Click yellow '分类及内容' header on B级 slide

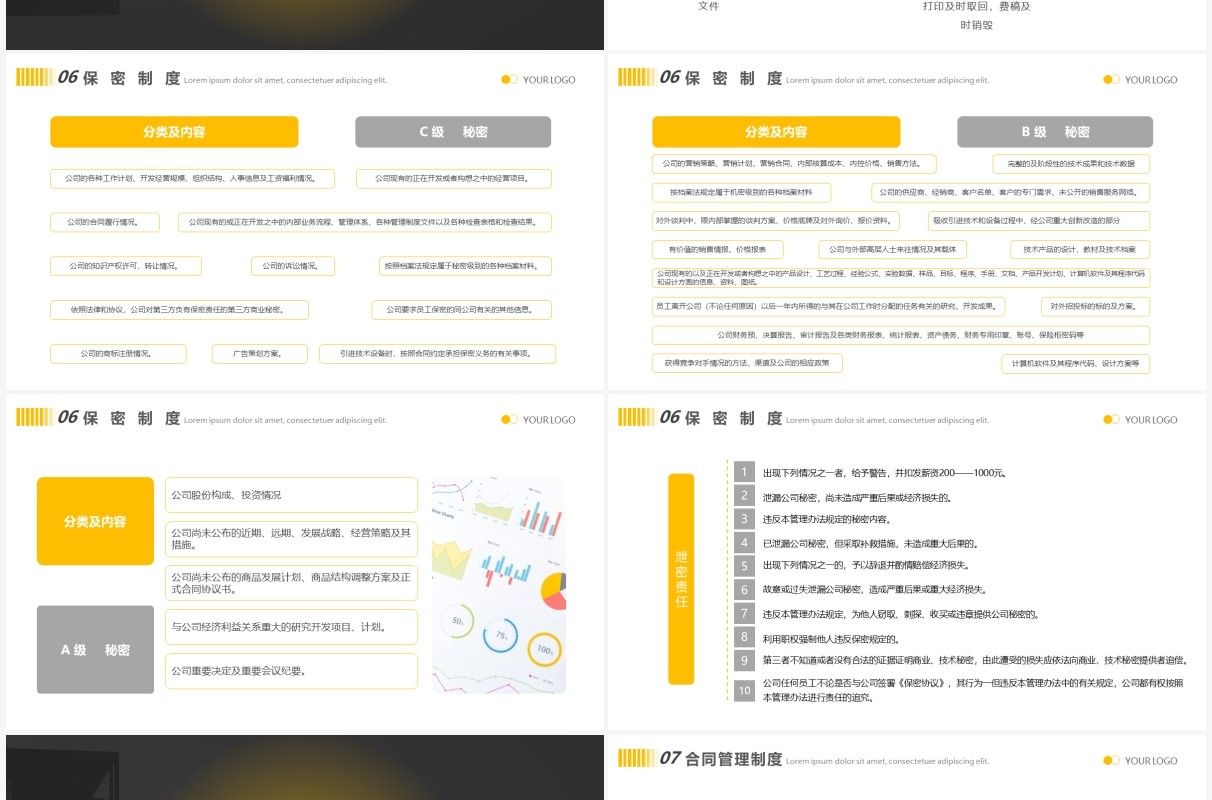pos(776,132)
